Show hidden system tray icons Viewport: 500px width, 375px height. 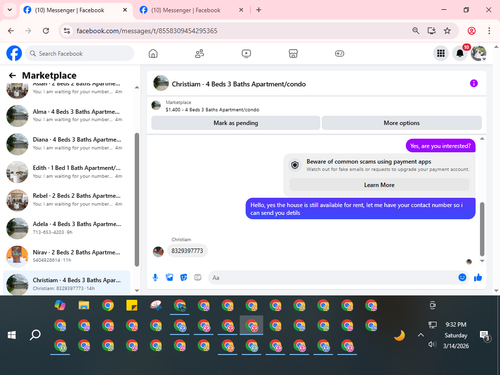click(x=421, y=335)
